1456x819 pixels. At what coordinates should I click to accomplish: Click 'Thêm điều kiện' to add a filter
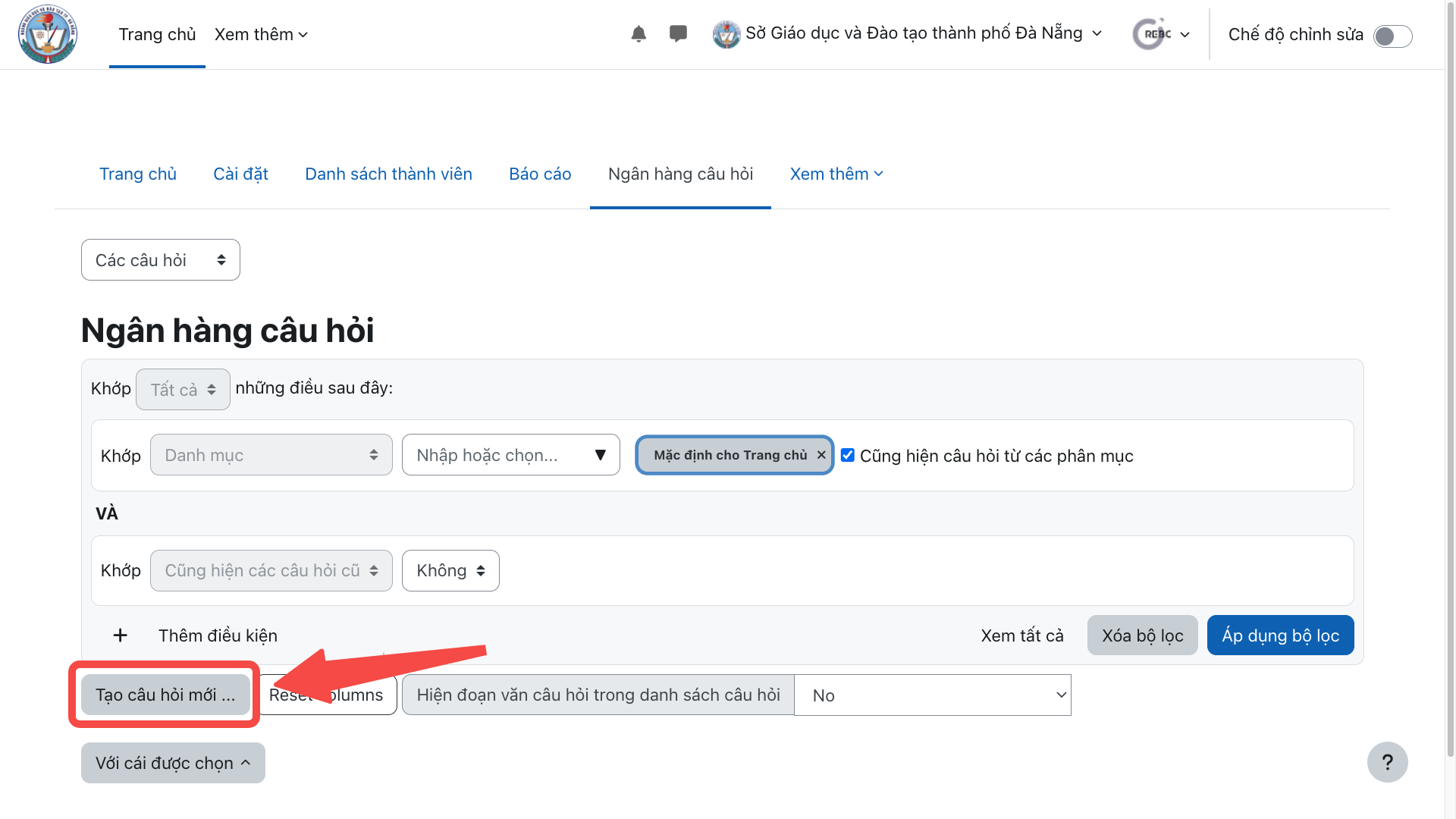pos(218,635)
